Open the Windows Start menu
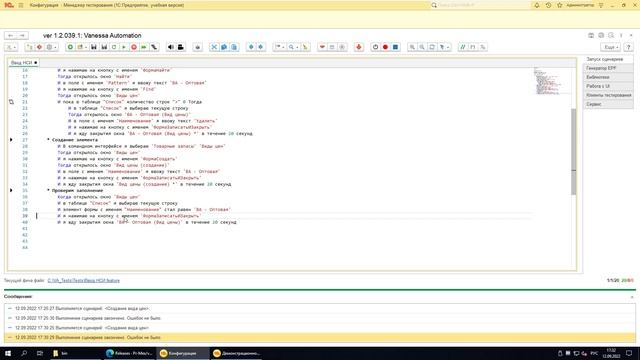640x360 pixels. click(8, 353)
